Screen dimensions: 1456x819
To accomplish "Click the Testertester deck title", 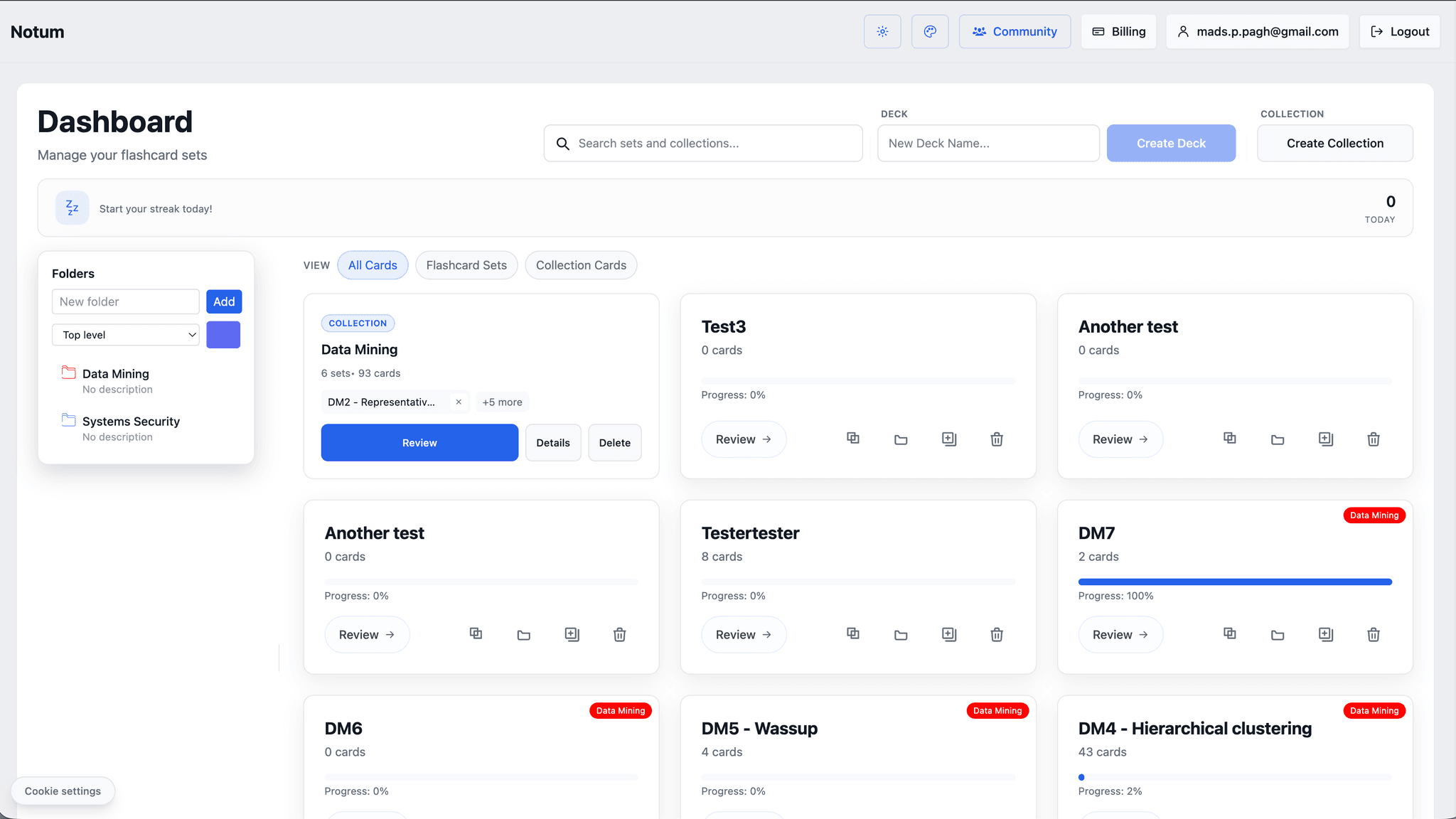I will coord(750,533).
